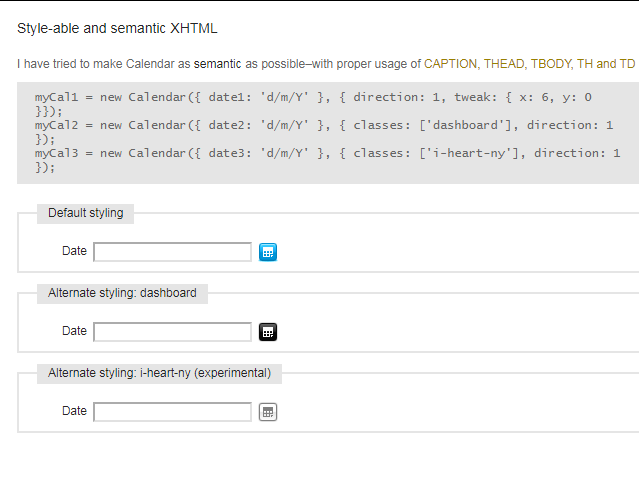This screenshot has height=486, width=639.
Task: Follow the 'semantic' link in the paragraph
Action: click(217, 64)
